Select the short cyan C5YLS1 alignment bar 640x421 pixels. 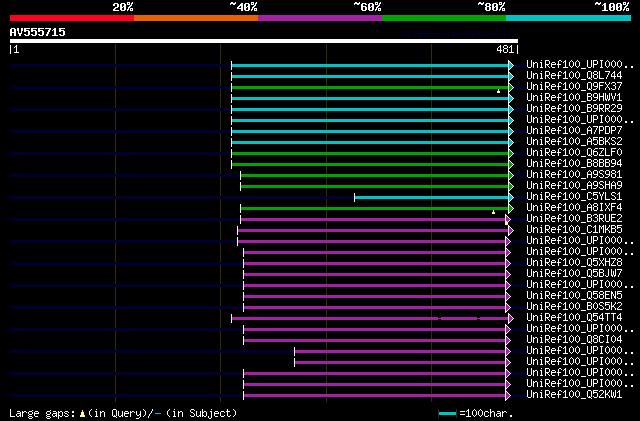click(x=432, y=197)
